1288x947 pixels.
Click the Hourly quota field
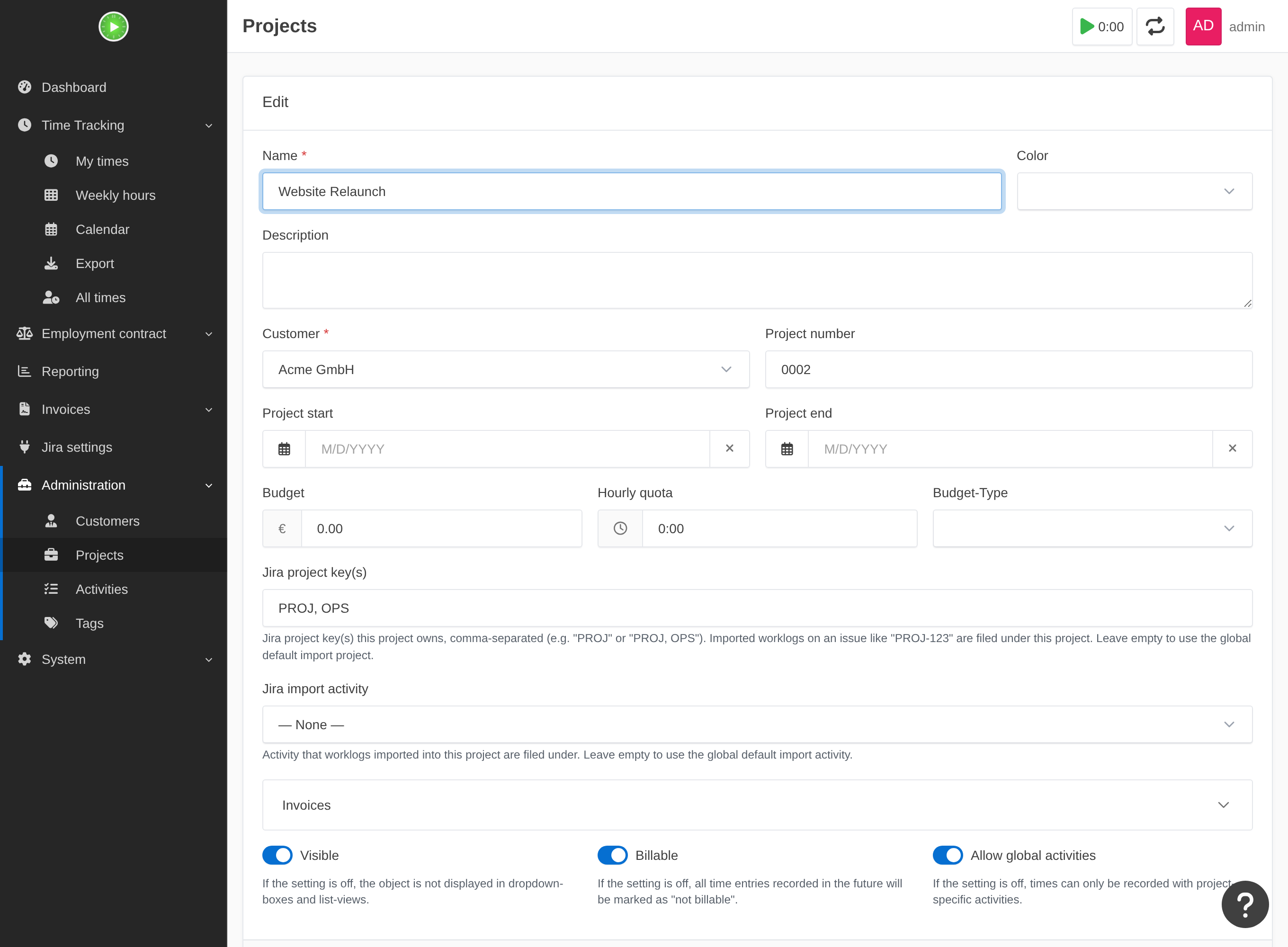pyautogui.click(x=779, y=528)
